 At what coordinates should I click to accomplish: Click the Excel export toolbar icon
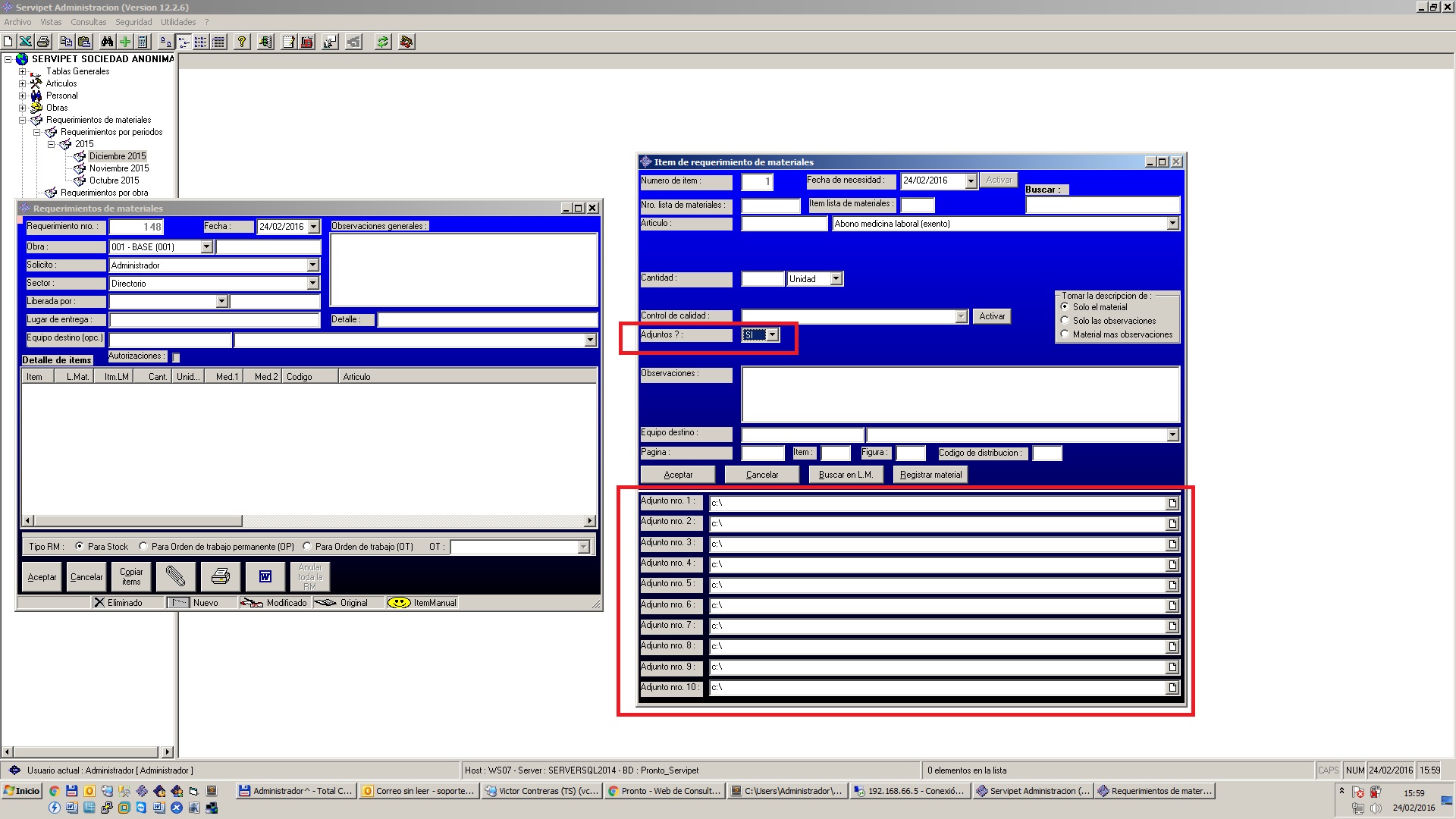(25, 42)
